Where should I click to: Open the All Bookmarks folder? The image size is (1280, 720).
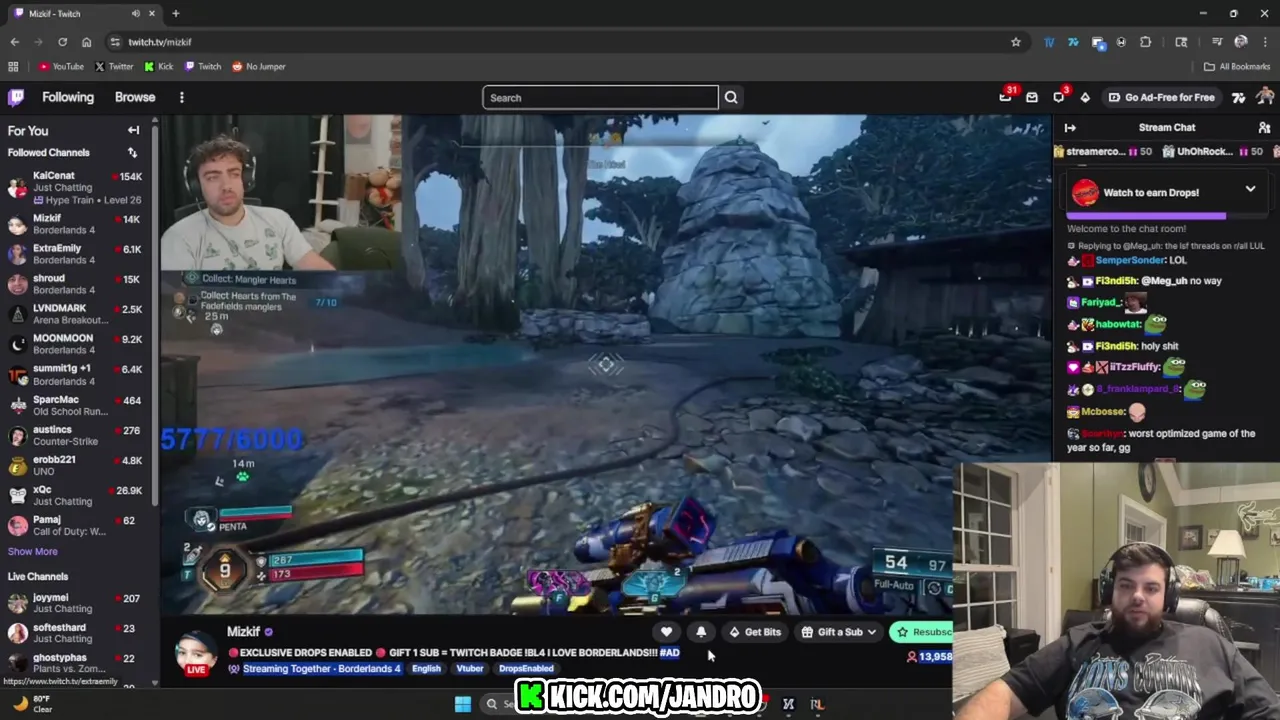click(x=1237, y=66)
